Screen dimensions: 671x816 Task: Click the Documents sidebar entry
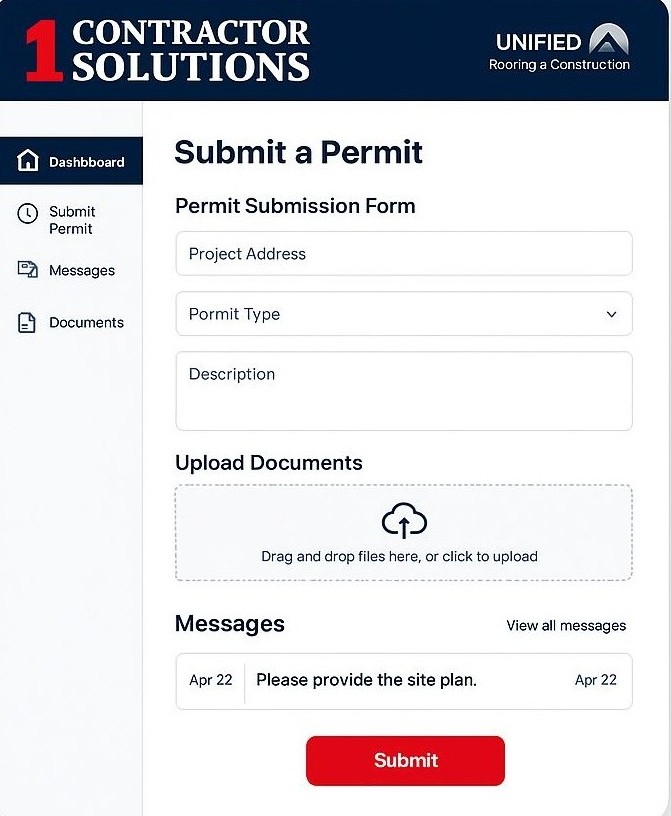pyautogui.click(x=88, y=322)
